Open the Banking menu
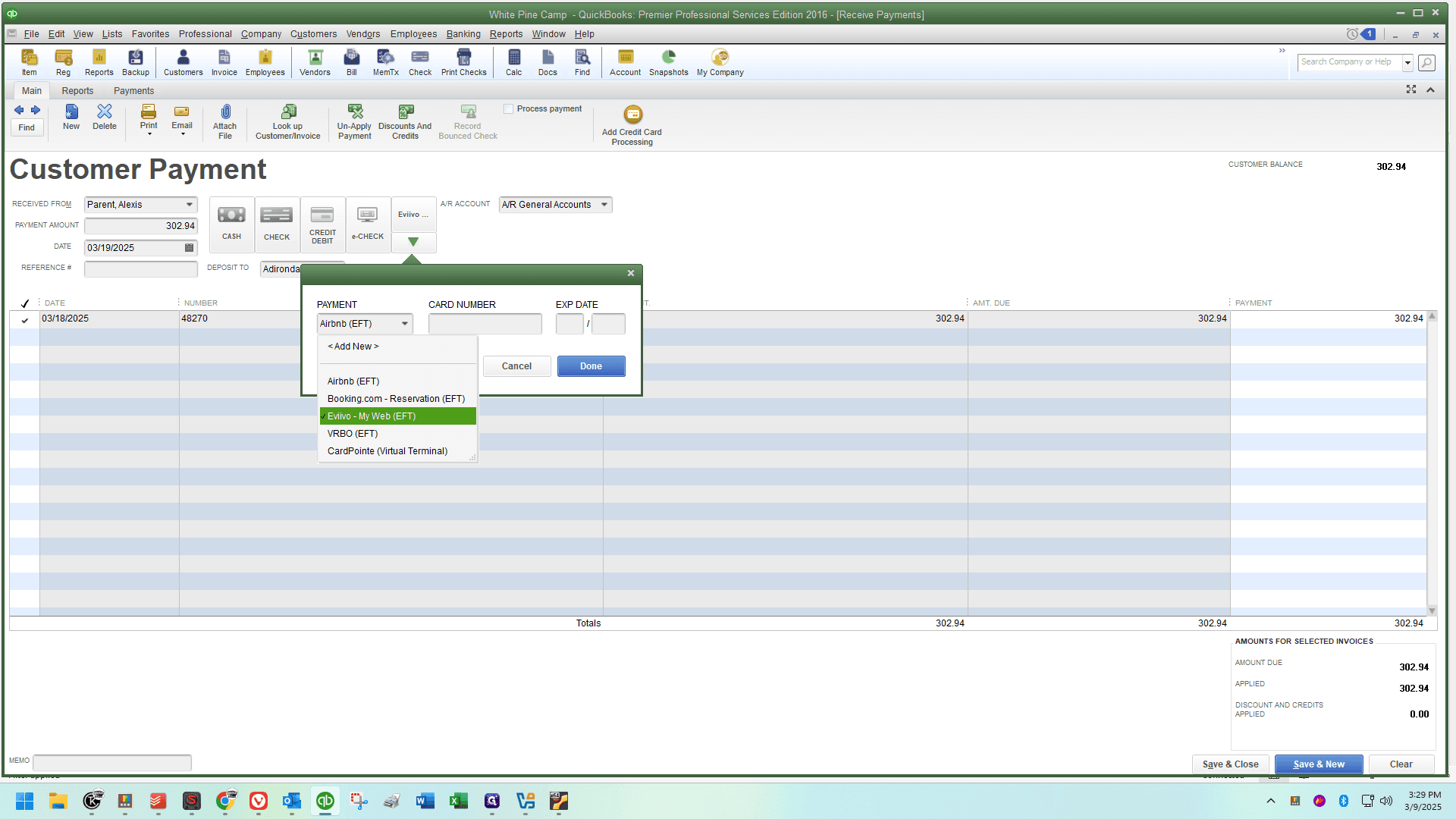Screen dimensions: 1456x819 (463, 34)
